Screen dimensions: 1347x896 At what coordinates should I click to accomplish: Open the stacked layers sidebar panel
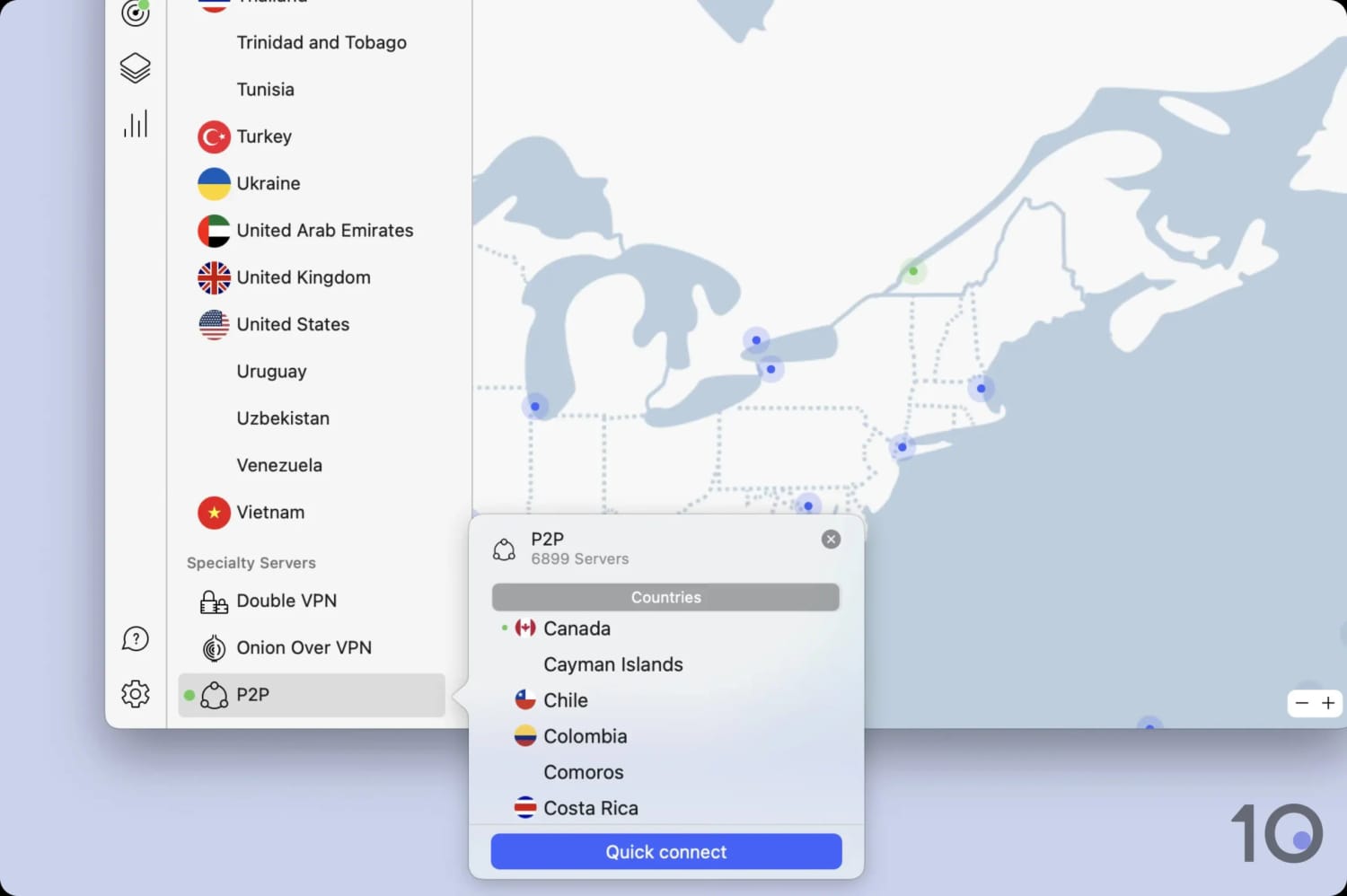(135, 67)
